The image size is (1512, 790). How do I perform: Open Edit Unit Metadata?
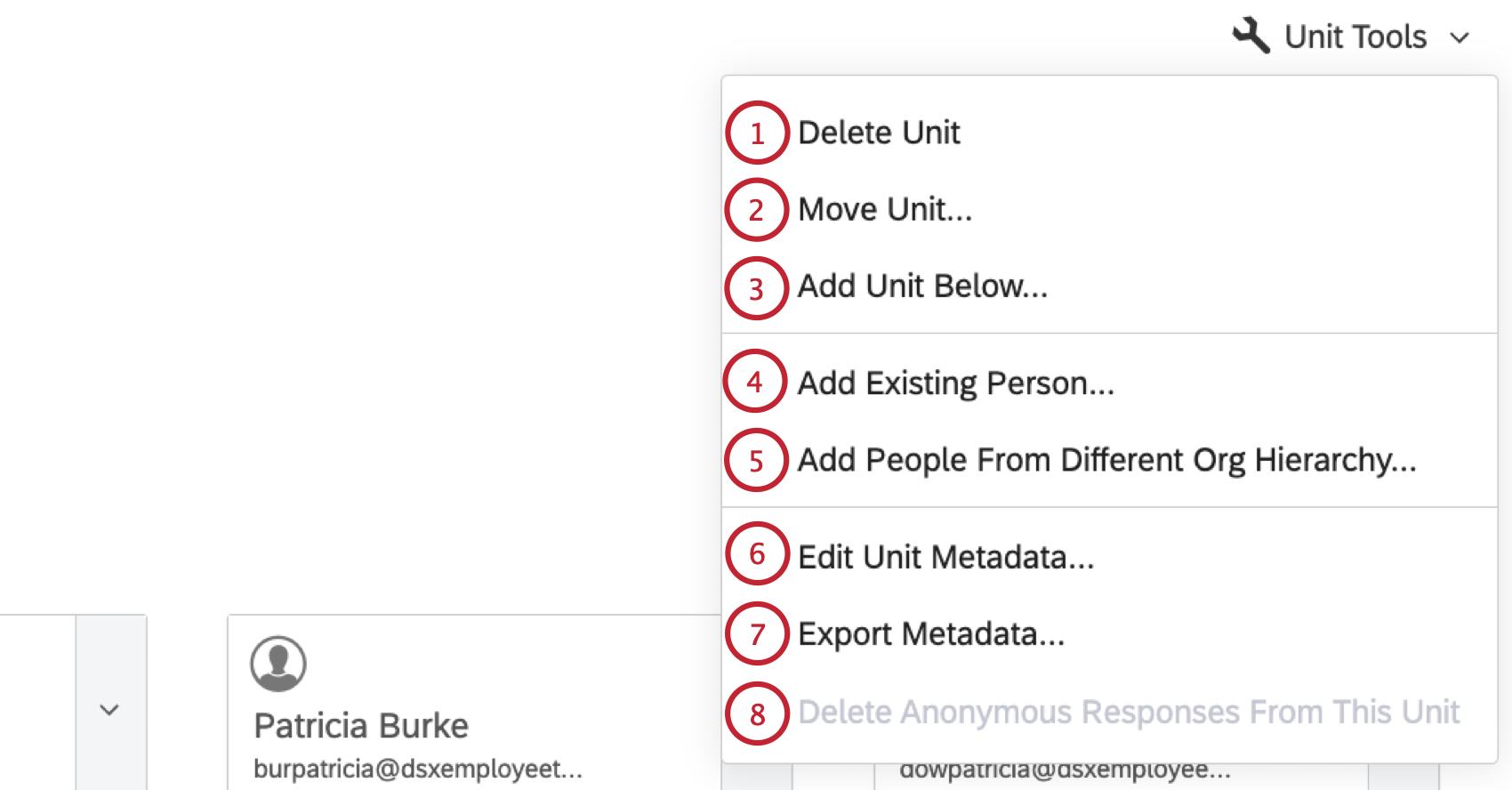click(x=945, y=556)
